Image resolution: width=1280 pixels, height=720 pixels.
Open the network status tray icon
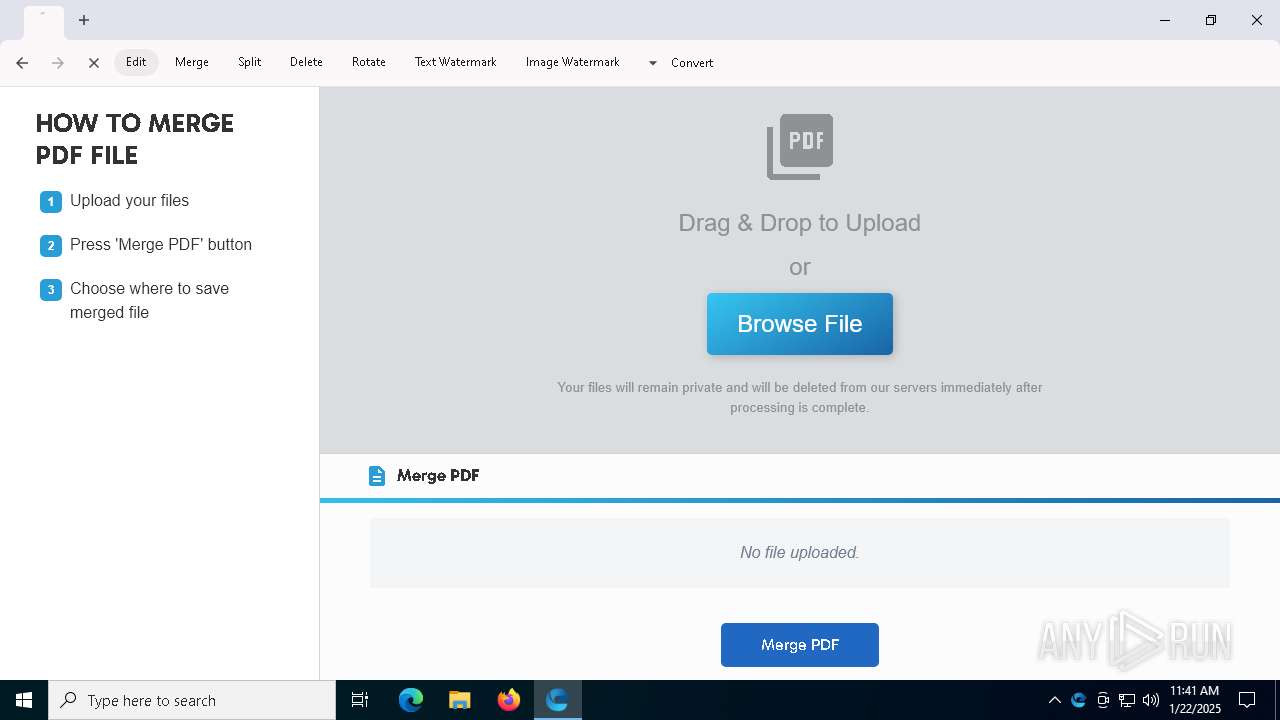(x=1127, y=700)
